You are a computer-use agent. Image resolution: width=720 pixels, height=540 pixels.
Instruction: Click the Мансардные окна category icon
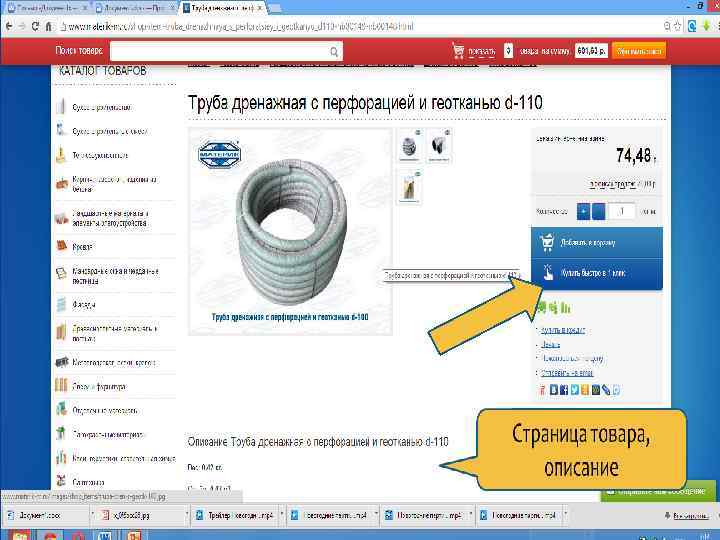[62, 274]
